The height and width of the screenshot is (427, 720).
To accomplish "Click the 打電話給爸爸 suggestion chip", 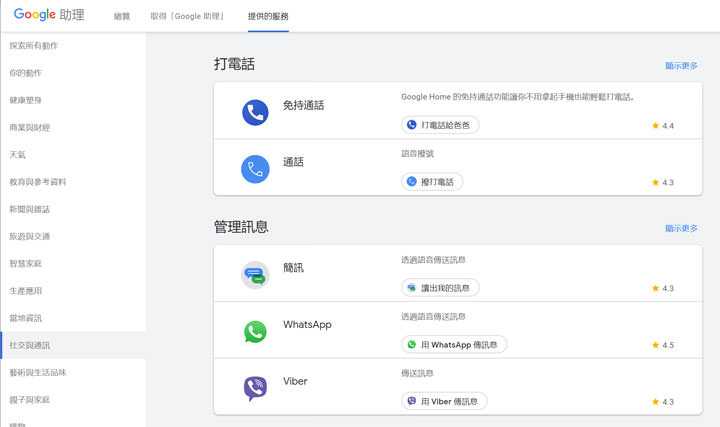I will point(440,125).
